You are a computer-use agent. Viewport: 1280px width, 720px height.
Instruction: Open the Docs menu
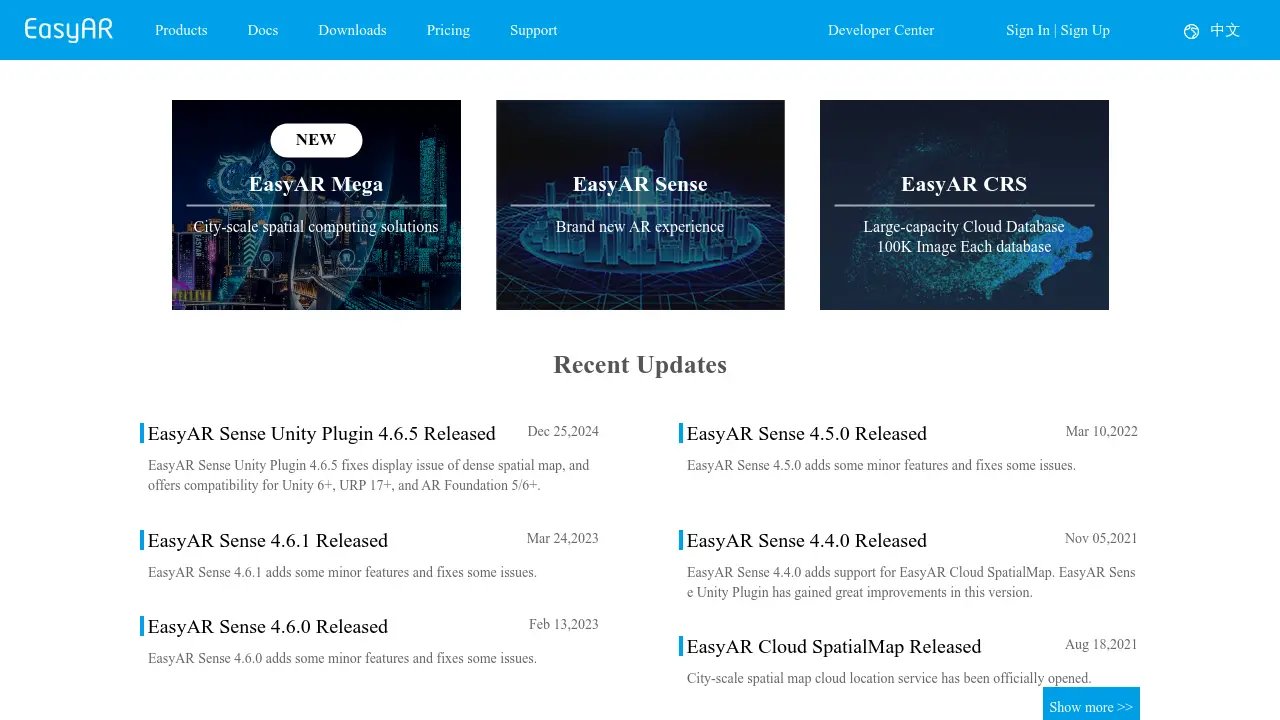pyautogui.click(x=263, y=30)
